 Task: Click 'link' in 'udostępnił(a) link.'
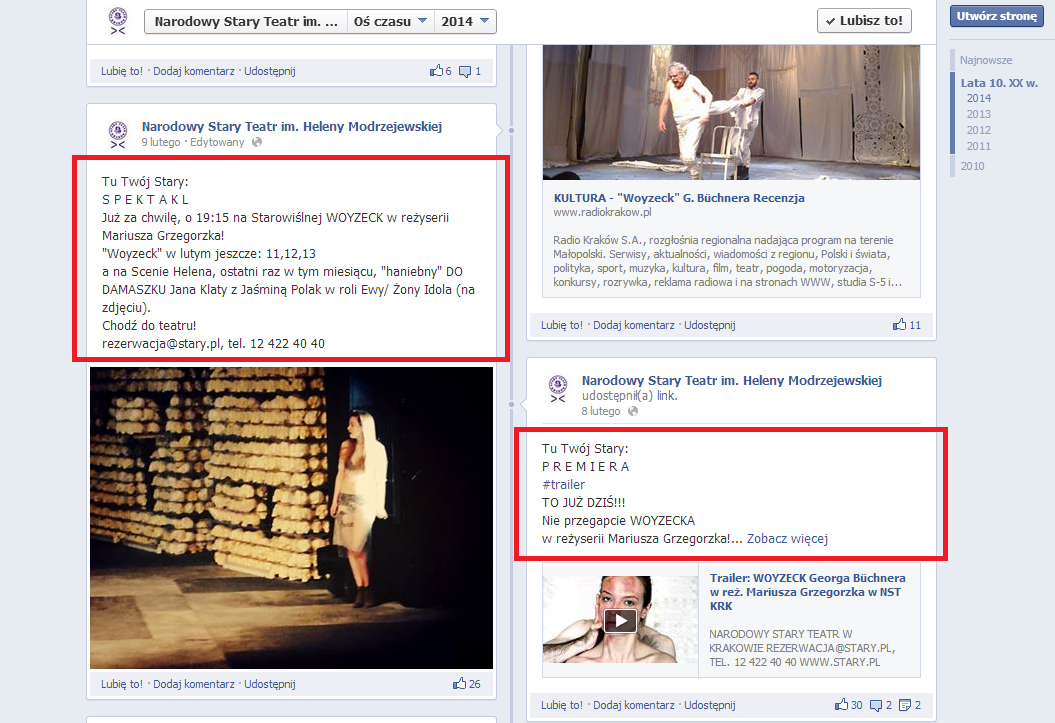pos(666,396)
